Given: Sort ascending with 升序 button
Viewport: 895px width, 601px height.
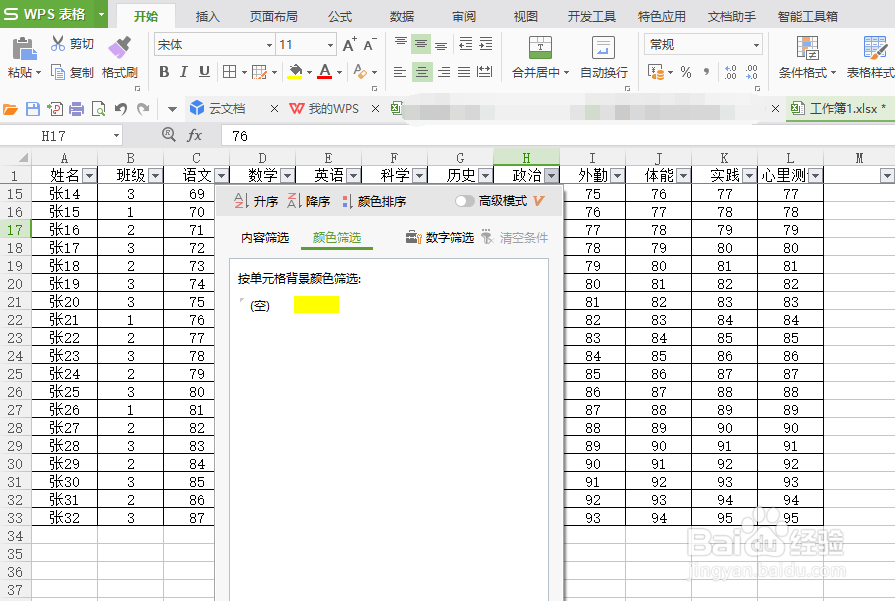Looking at the screenshot, I should click(x=256, y=201).
